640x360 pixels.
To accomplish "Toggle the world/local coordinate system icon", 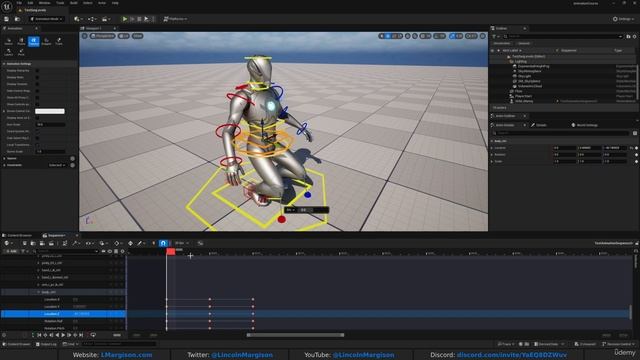I will click(x=408, y=36).
